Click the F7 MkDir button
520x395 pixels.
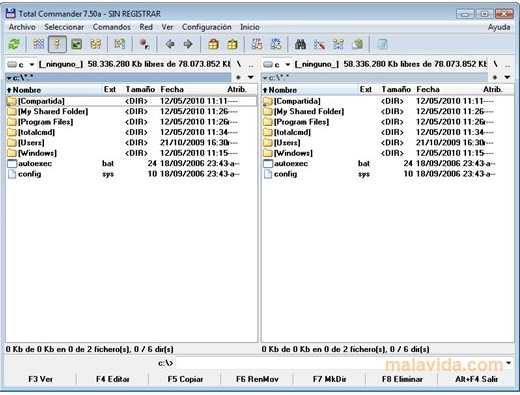click(330, 379)
